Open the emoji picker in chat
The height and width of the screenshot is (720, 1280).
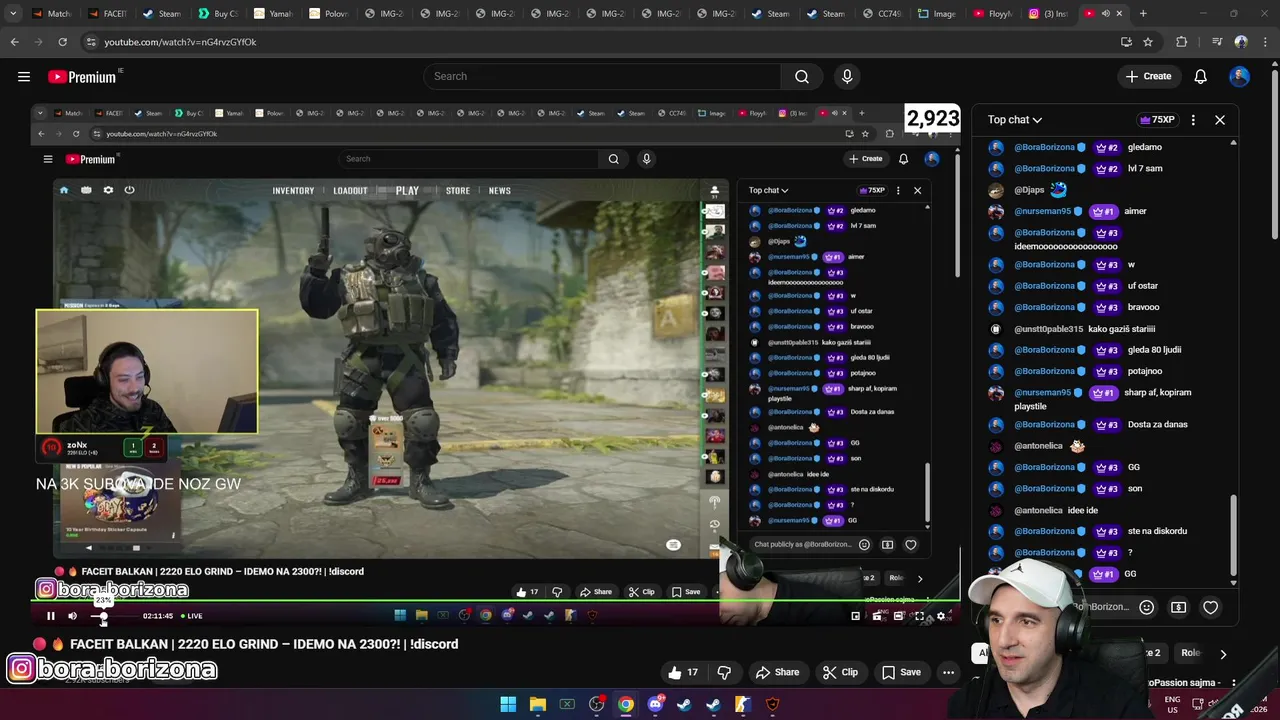click(x=1147, y=607)
